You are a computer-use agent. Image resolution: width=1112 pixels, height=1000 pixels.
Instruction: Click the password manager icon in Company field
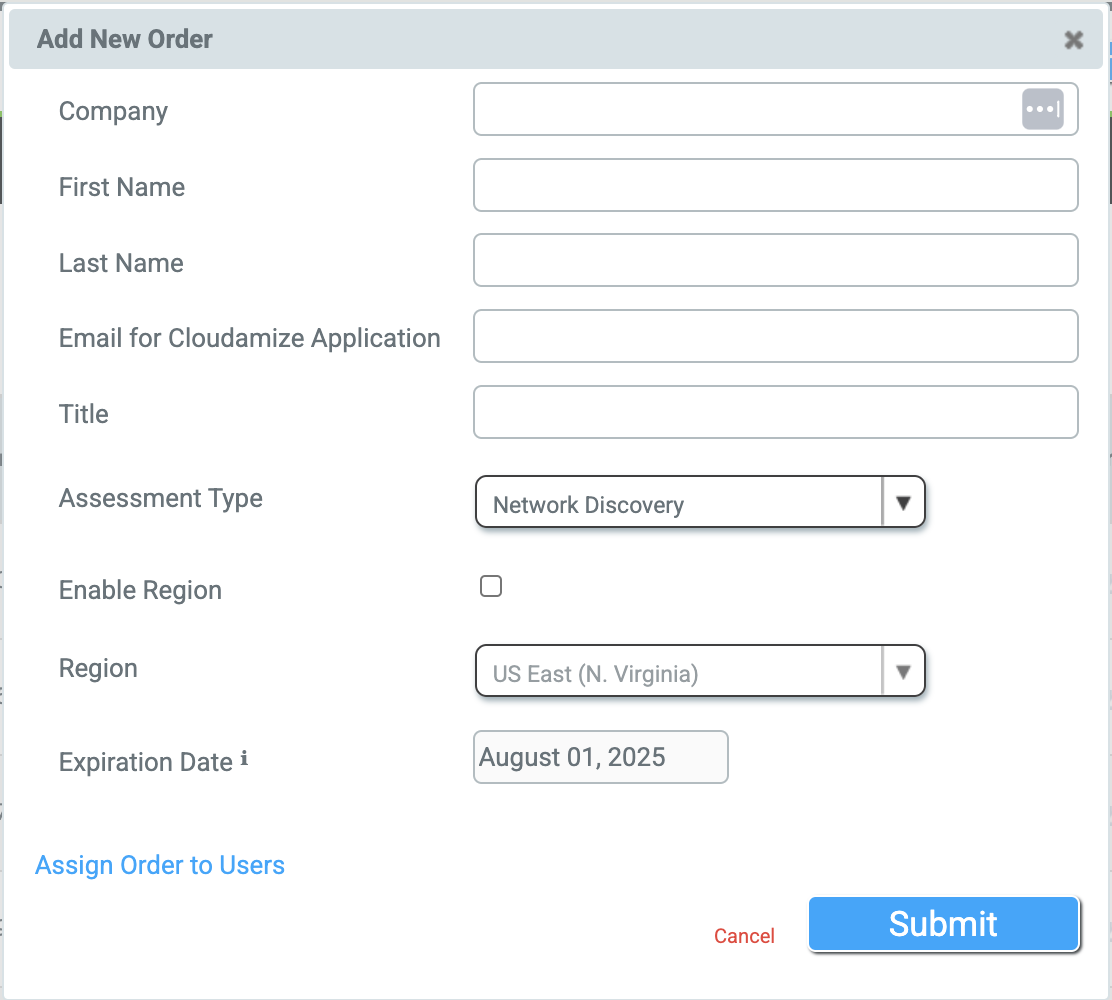(x=1042, y=109)
